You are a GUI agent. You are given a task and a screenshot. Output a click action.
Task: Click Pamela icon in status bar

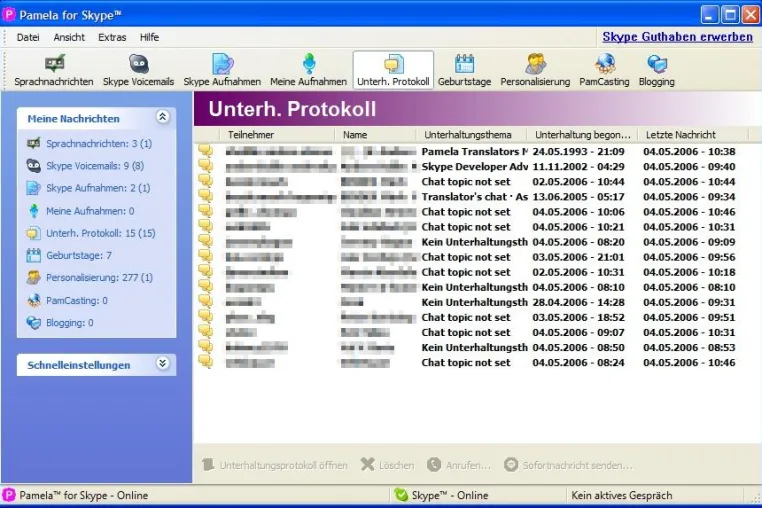point(9,495)
